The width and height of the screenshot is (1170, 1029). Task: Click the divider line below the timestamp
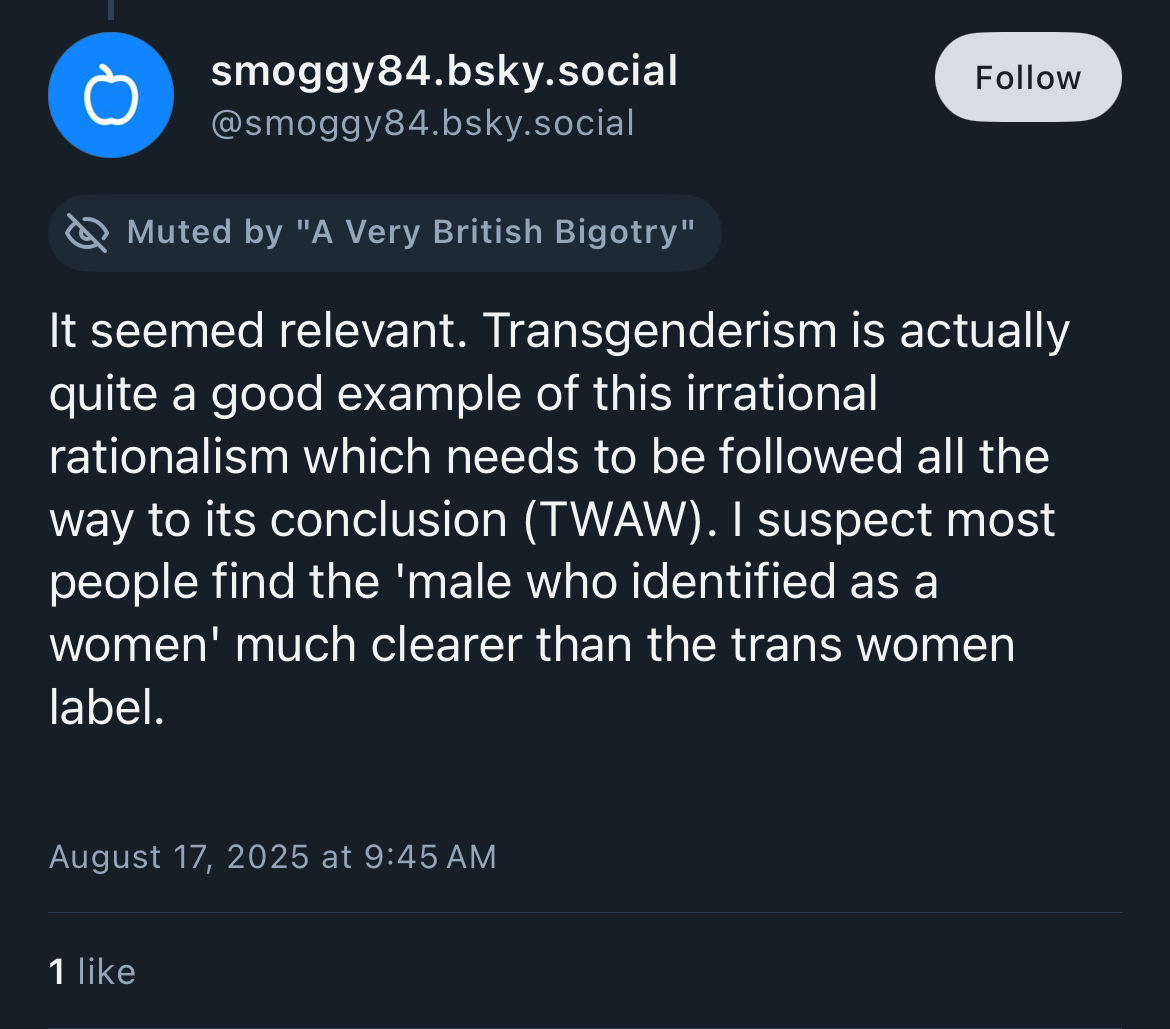585,913
